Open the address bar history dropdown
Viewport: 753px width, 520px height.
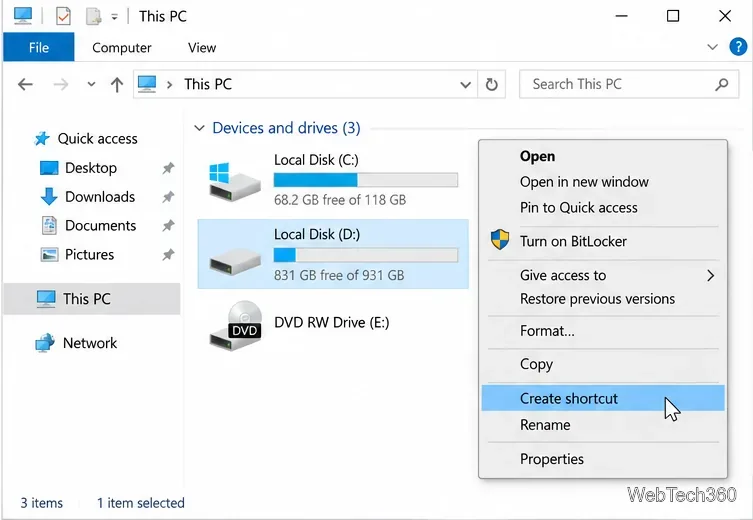tap(465, 85)
